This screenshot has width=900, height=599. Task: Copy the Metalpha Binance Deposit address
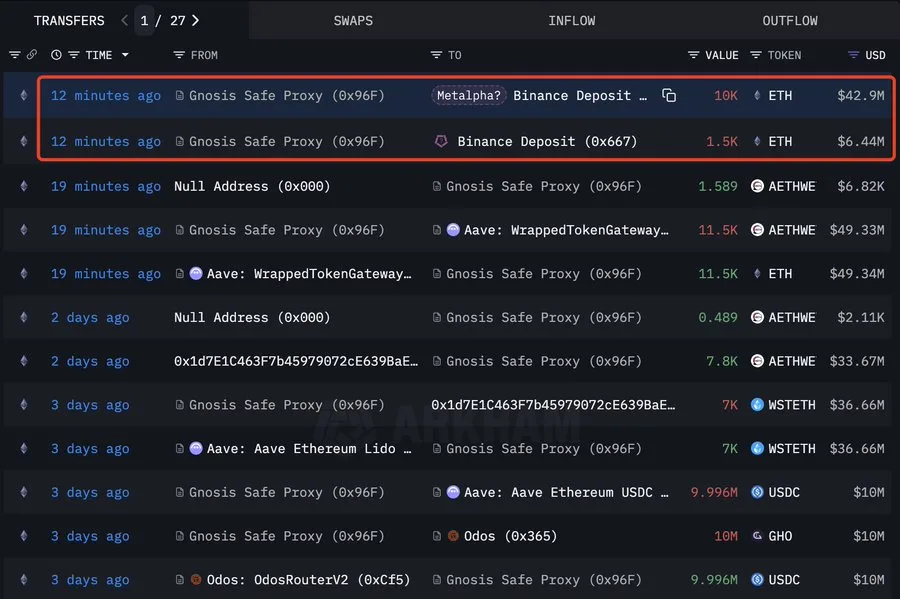point(669,95)
